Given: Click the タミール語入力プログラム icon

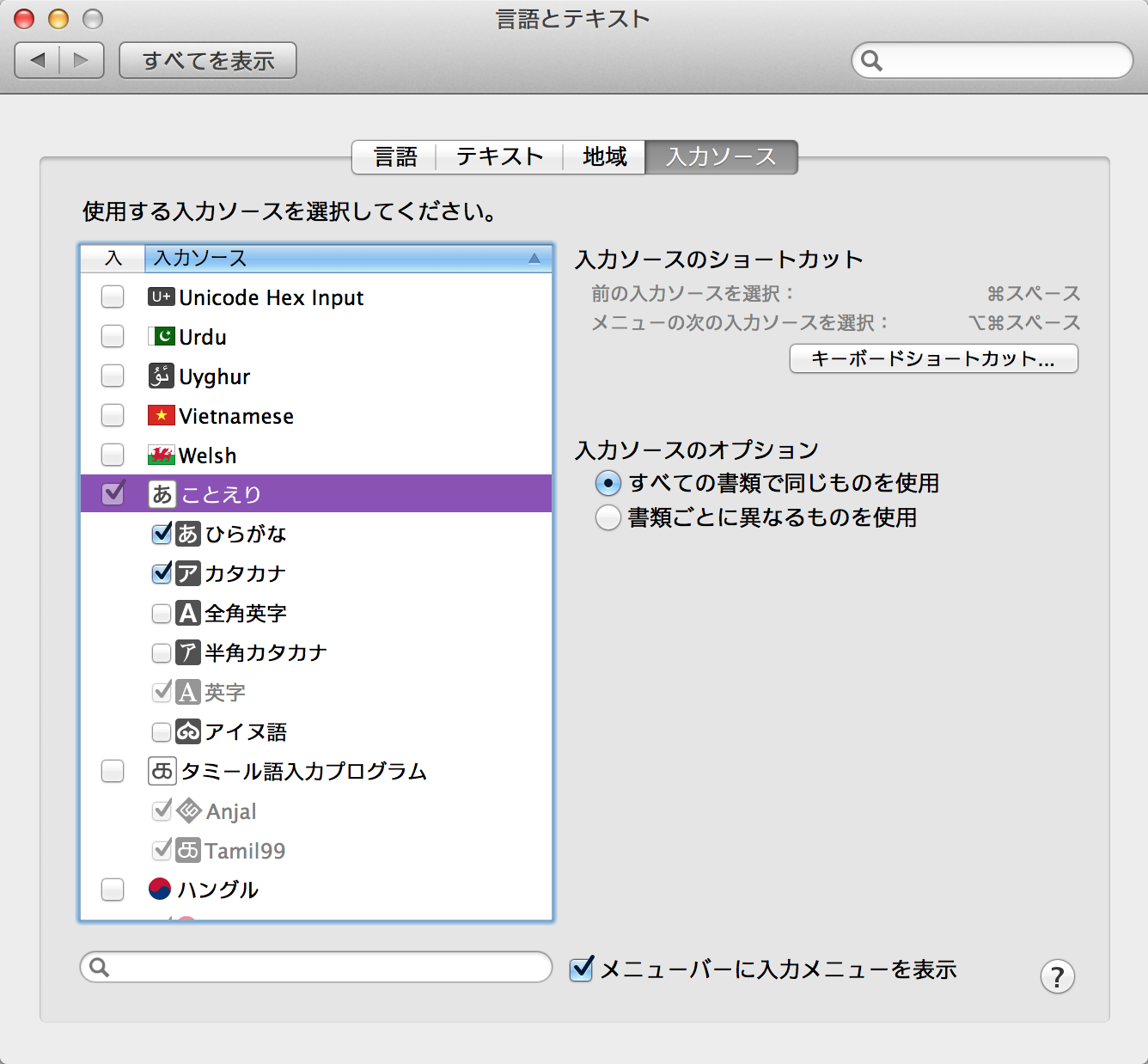Looking at the screenshot, I should pos(162,771).
